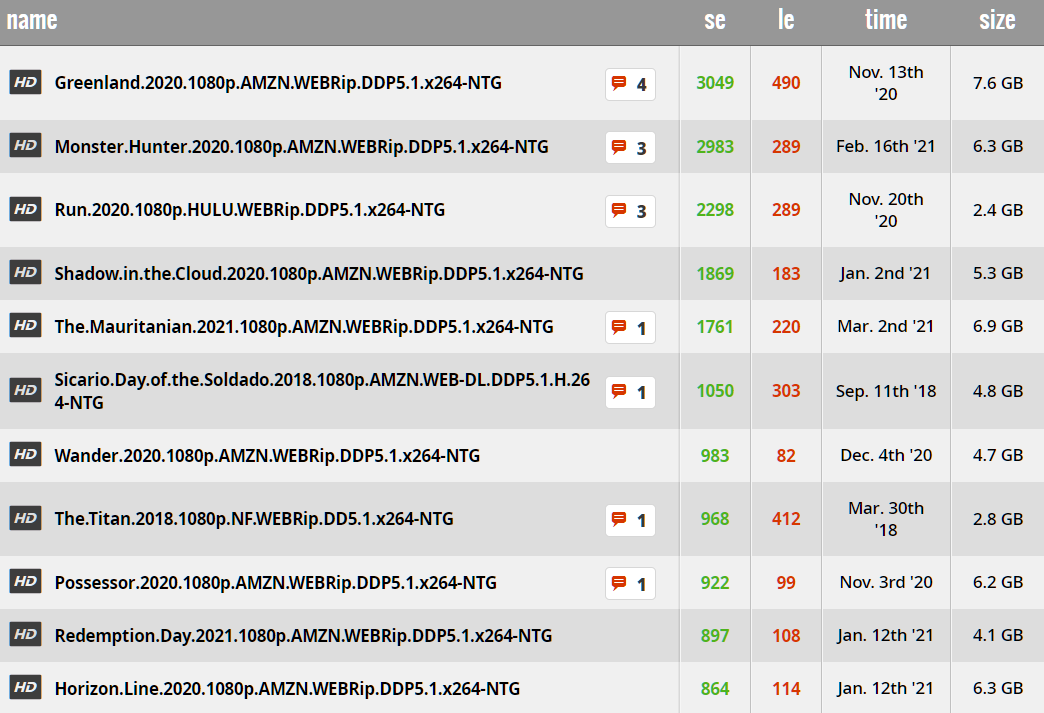Click the HD icon beside Wander.2020

(x=25, y=455)
